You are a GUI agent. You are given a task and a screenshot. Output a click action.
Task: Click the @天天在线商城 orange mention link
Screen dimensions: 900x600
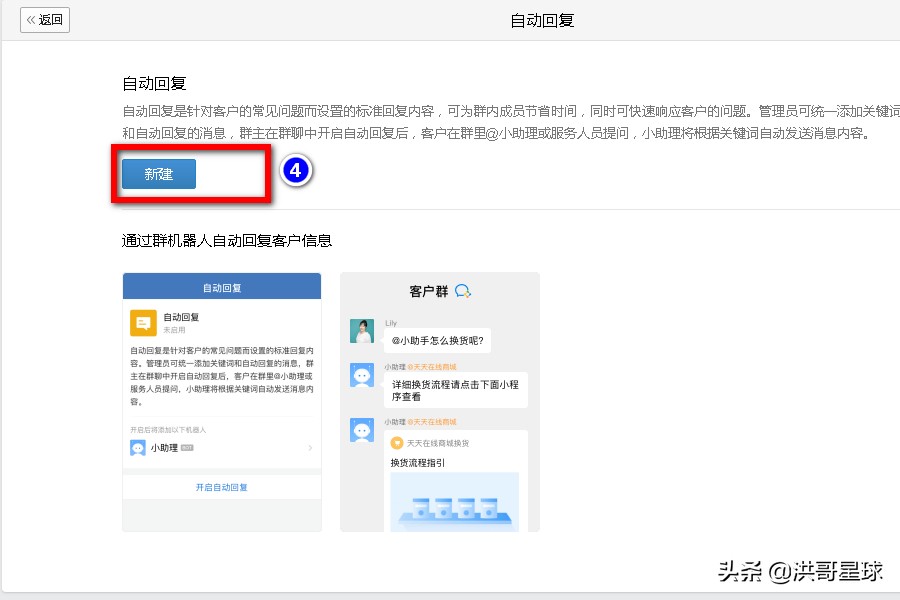click(x=433, y=364)
